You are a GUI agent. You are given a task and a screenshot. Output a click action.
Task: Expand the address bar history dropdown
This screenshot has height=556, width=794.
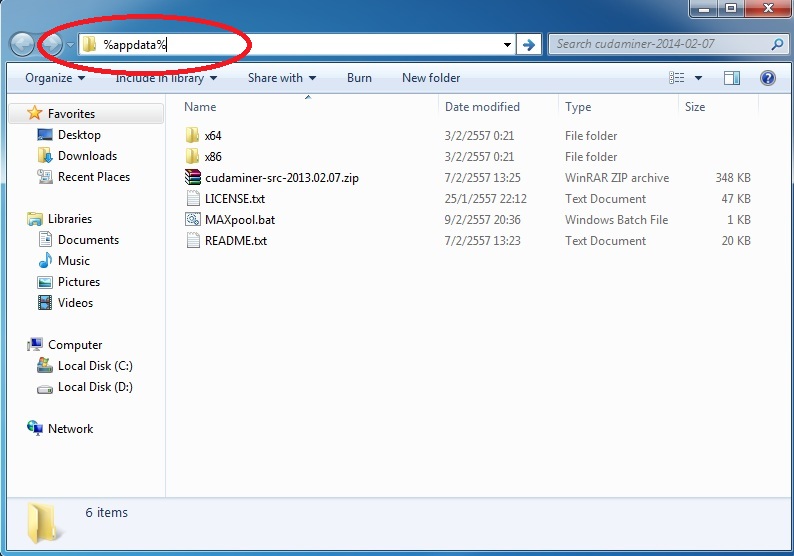pos(507,45)
